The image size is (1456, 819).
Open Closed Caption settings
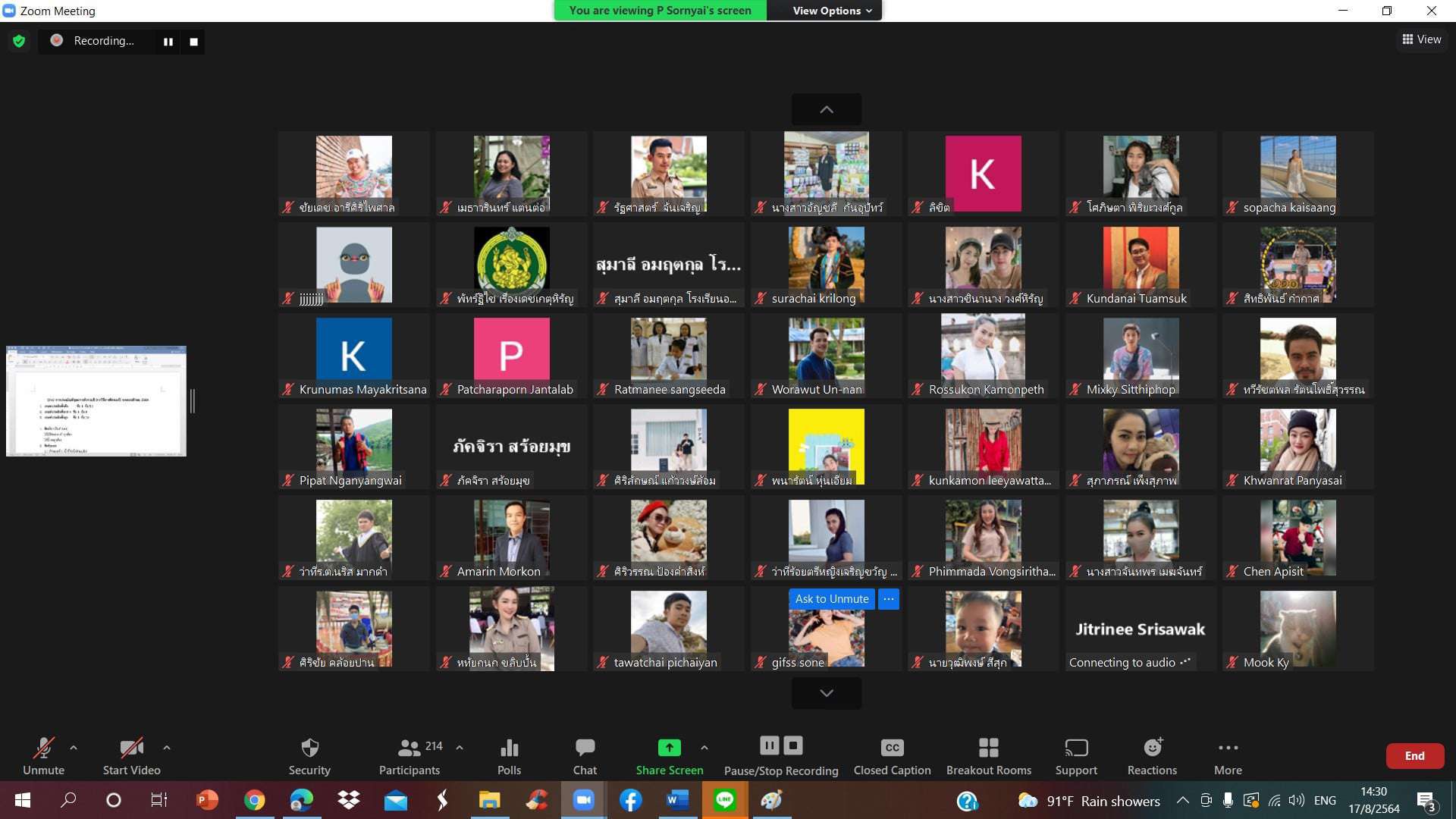[892, 748]
